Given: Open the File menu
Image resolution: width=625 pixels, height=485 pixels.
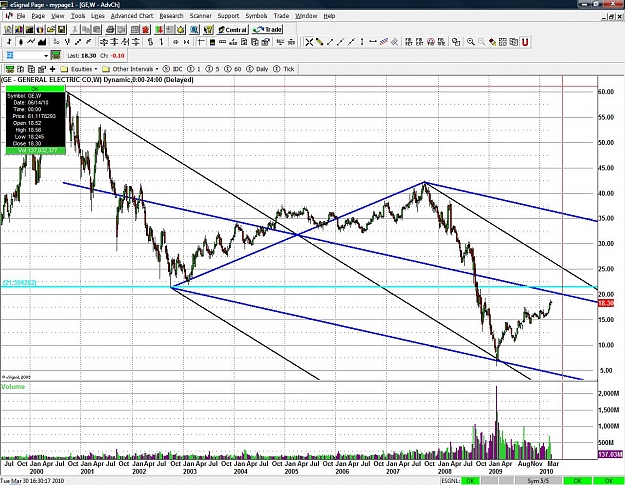Looking at the screenshot, I should [x=21, y=16].
